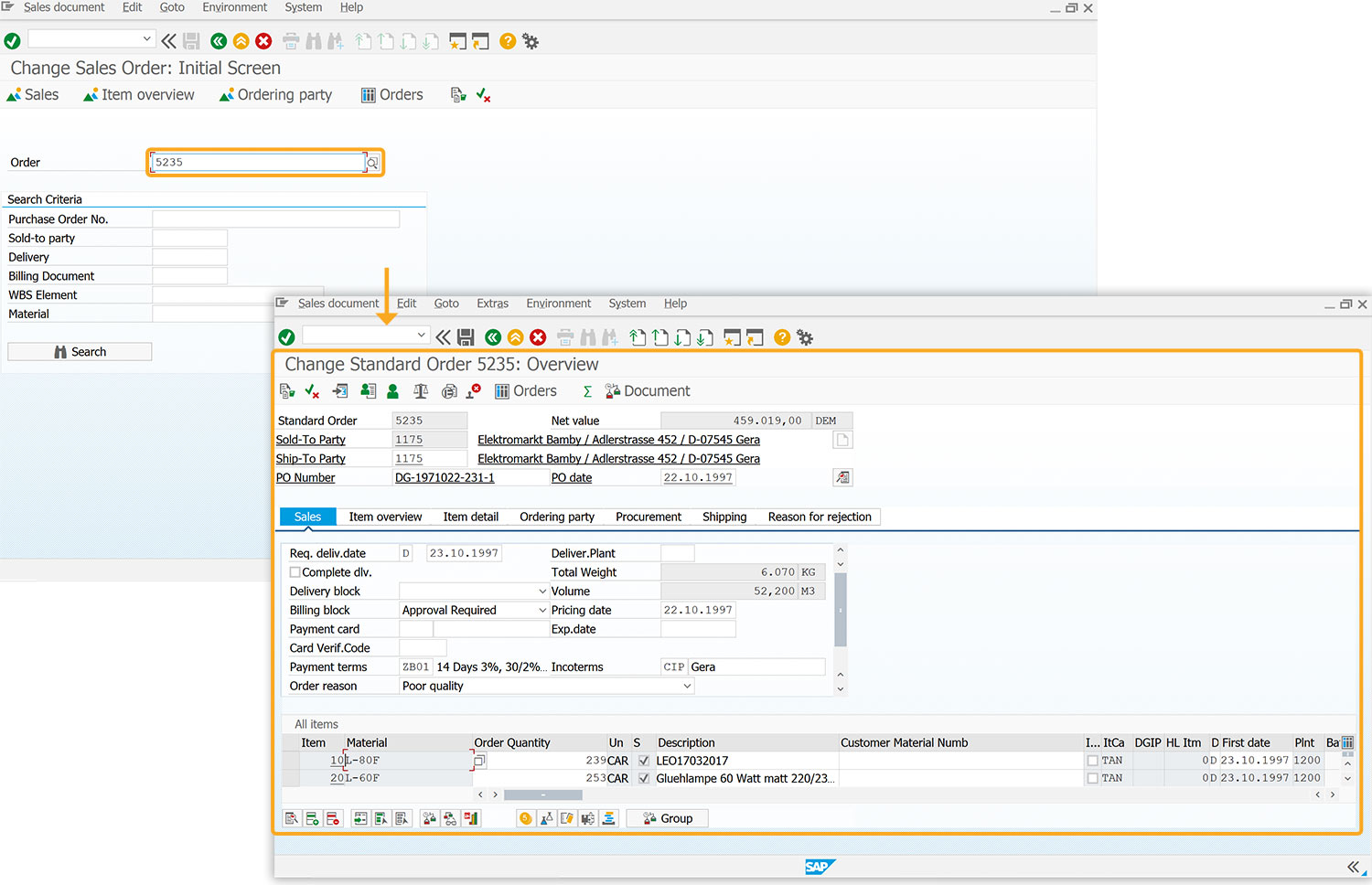The width and height of the screenshot is (1372, 885).
Task: Click the item details magnifier icon below items table
Action: 292,818
